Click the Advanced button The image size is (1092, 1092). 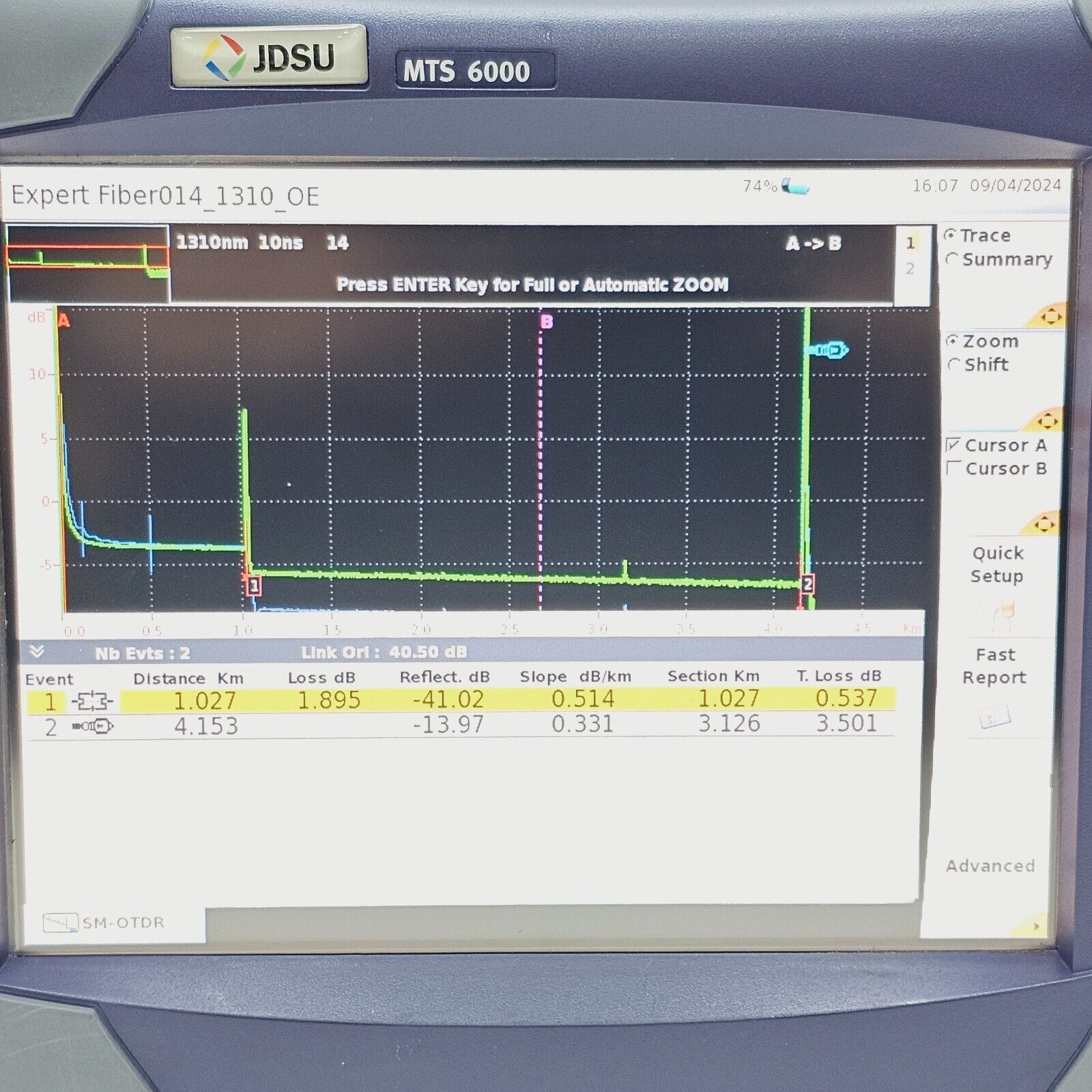[x=990, y=865]
